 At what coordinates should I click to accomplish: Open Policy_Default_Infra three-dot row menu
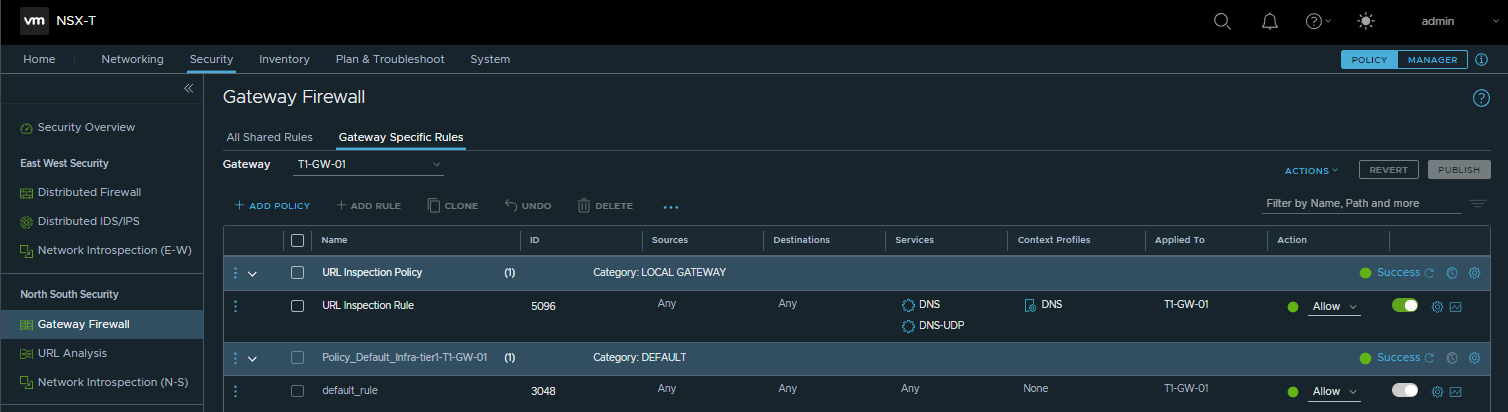tap(236, 358)
